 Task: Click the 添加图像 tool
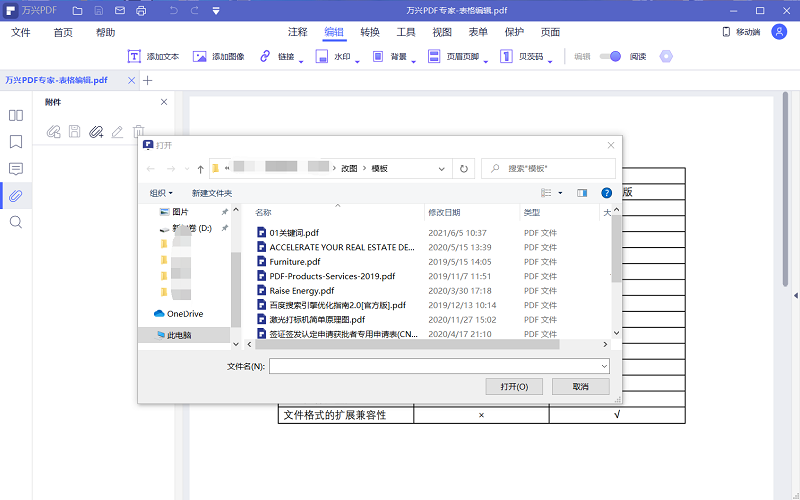(218, 56)
